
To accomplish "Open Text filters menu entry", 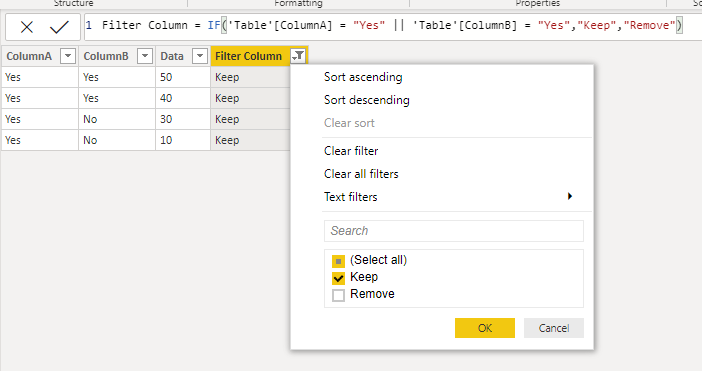I will (x=351, y=197).
